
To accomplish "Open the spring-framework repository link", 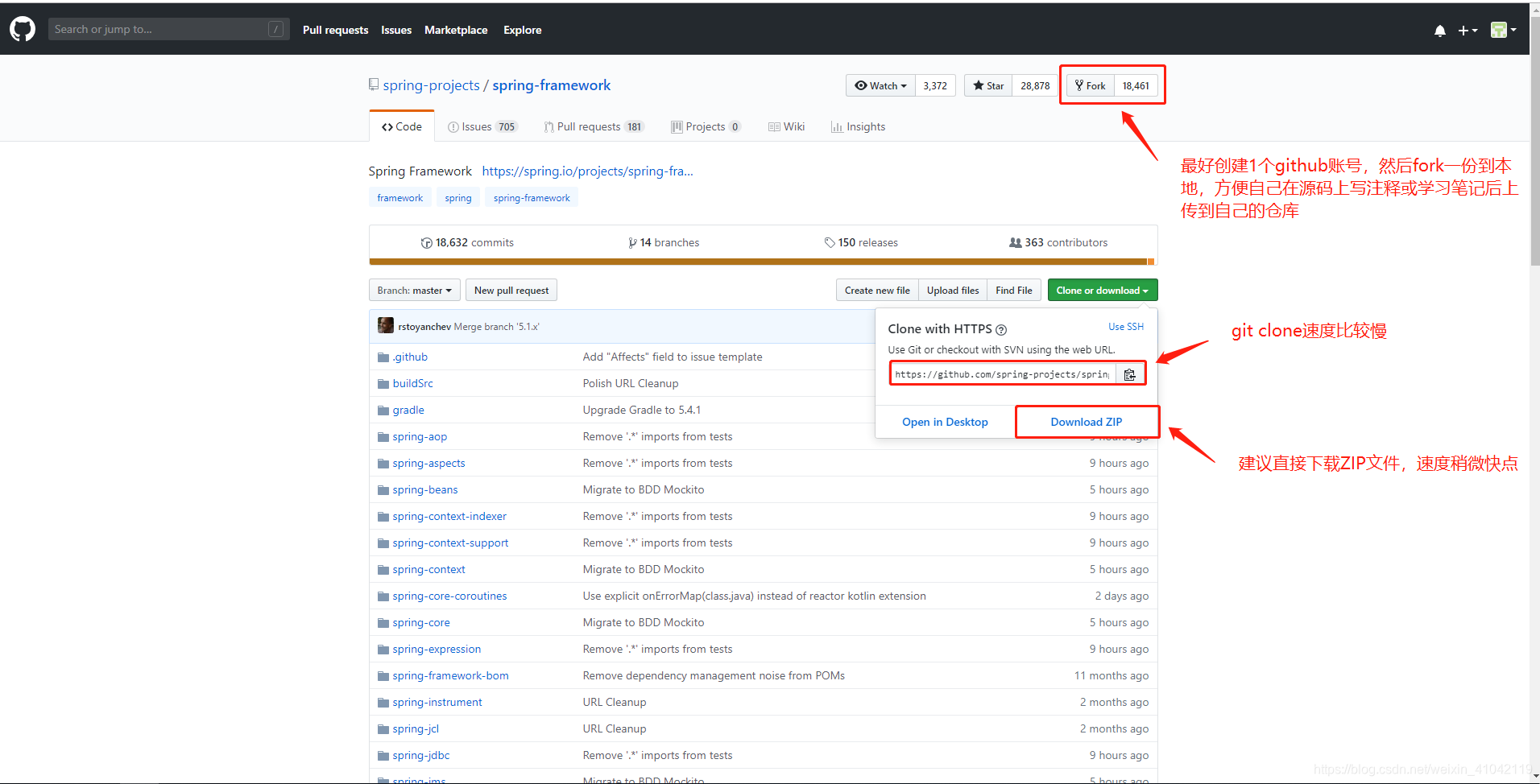I will pyautogui.click(x=552, y=85).
